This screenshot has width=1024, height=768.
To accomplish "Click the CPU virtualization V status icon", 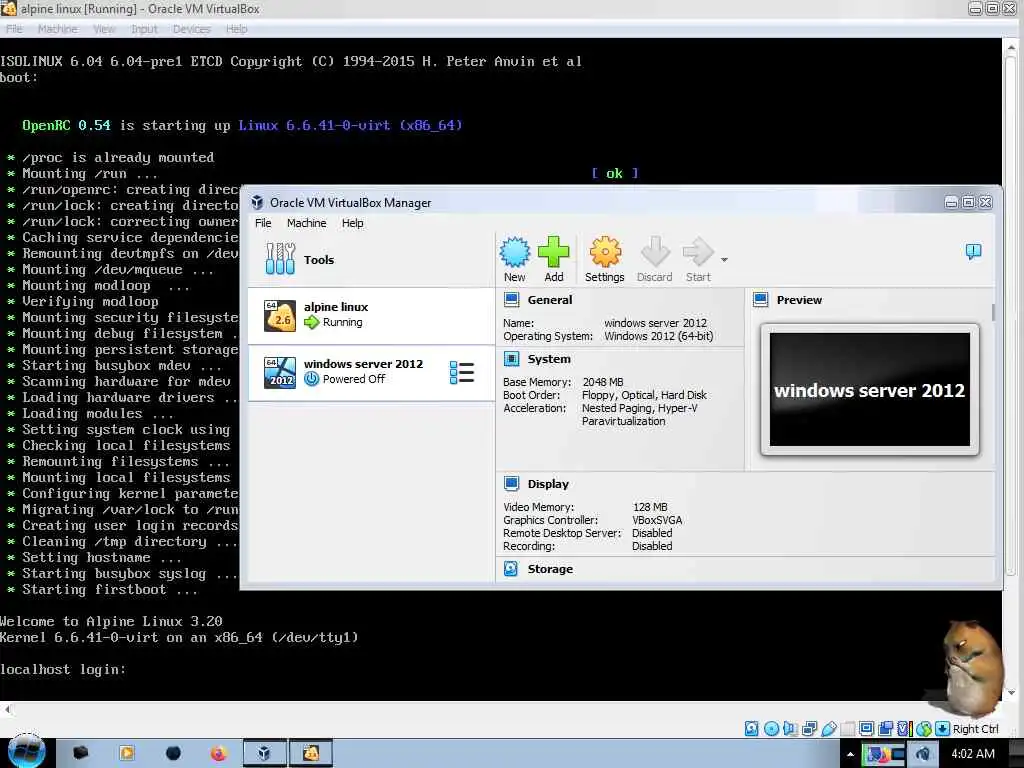I will 904,729.
